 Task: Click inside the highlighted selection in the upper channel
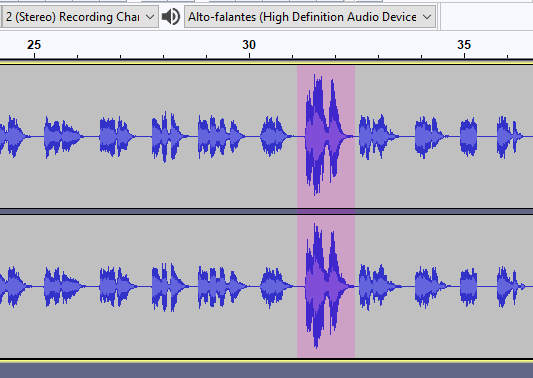pos(326,137)
